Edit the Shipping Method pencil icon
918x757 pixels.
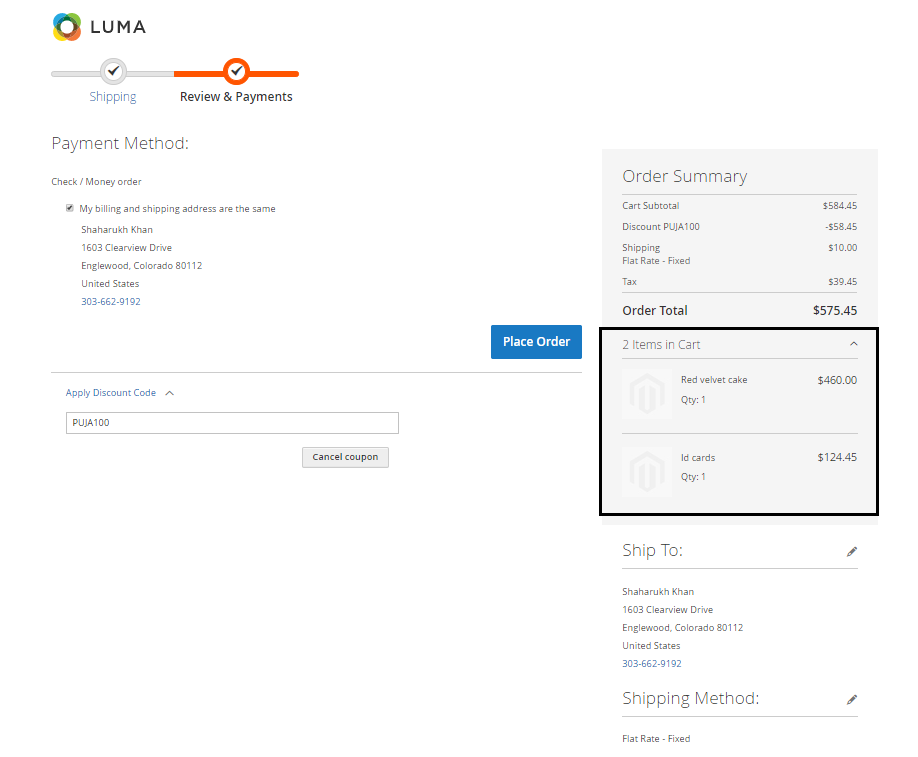point(852,699)
